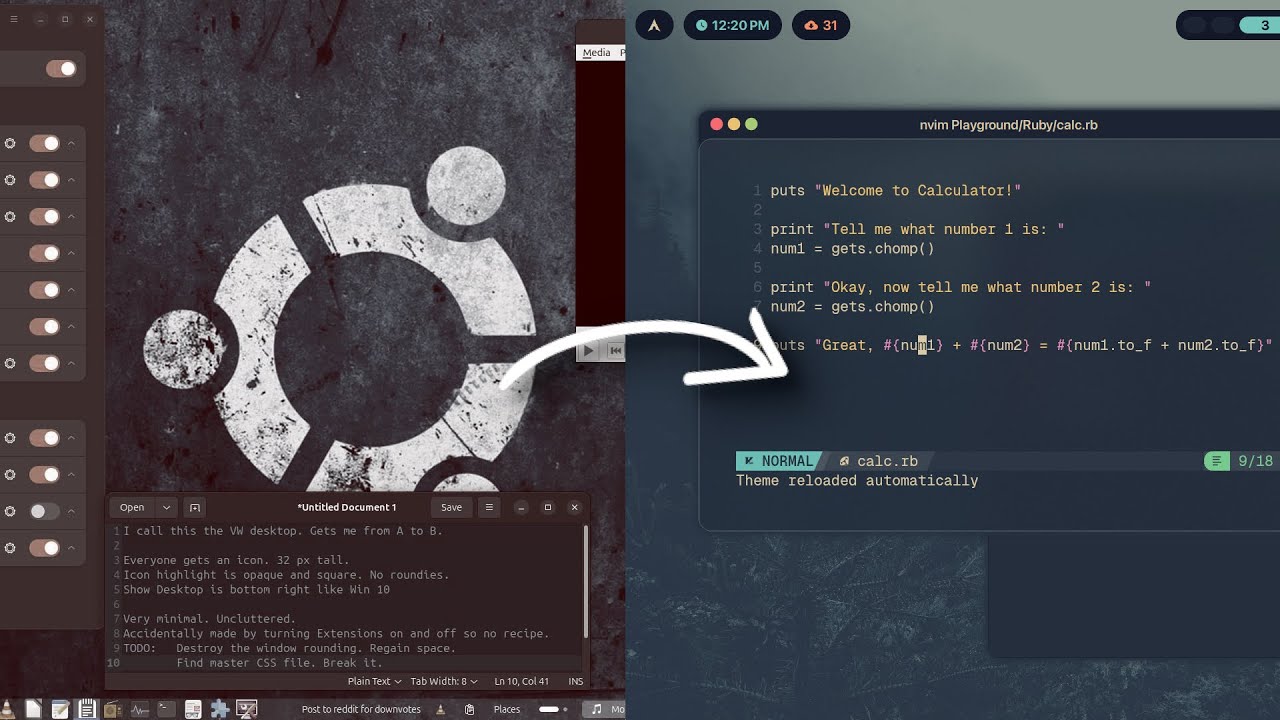Image resolution: width=1280 pixels, height=720 pixels.
Task: Open the clipboard tray icon
Action: click(469, 709)
